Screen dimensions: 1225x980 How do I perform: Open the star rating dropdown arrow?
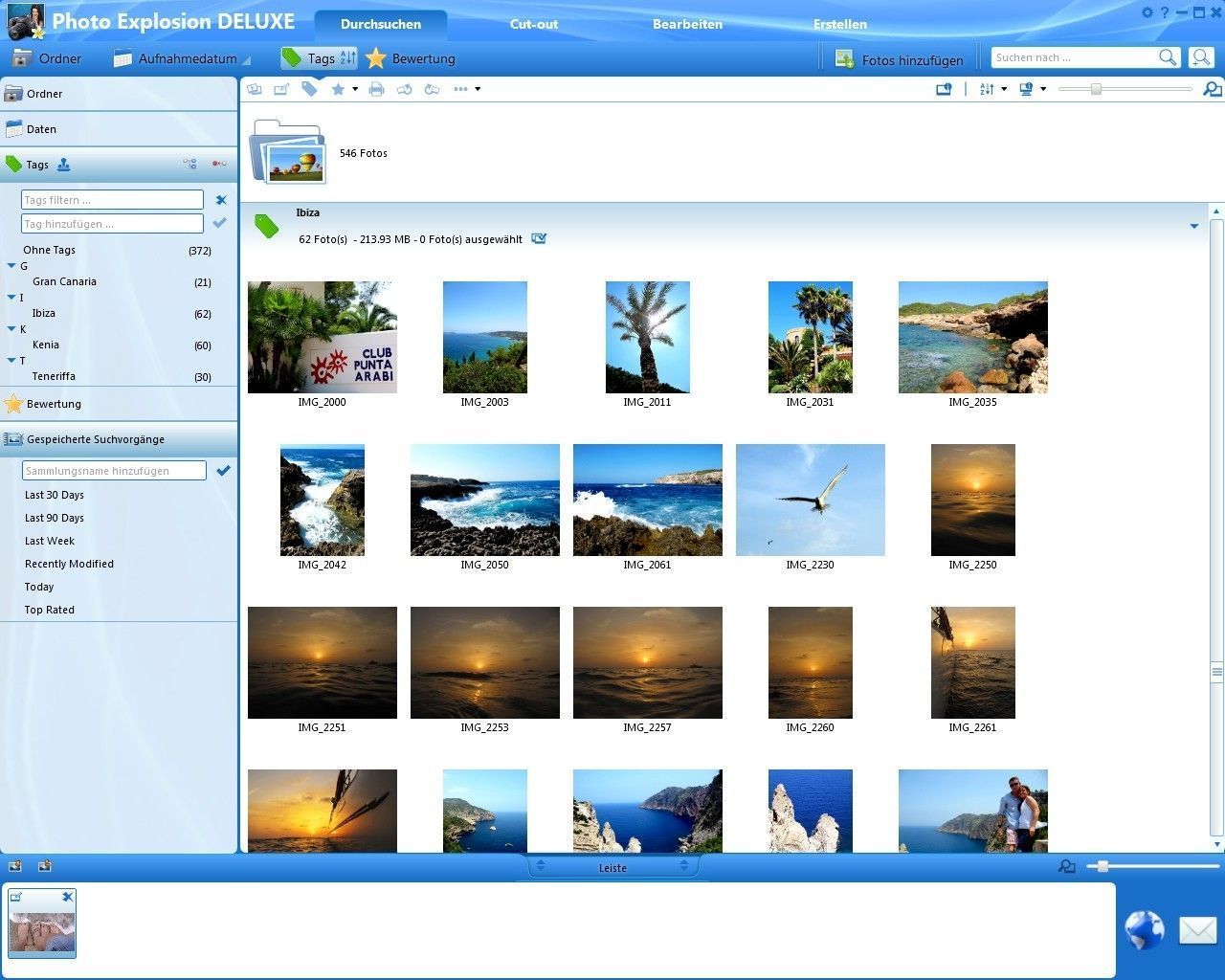(355, 89)
